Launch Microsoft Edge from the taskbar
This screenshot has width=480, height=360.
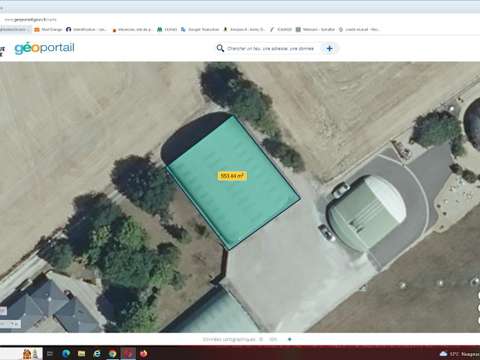pyautogui.click(x=66, y=354)
